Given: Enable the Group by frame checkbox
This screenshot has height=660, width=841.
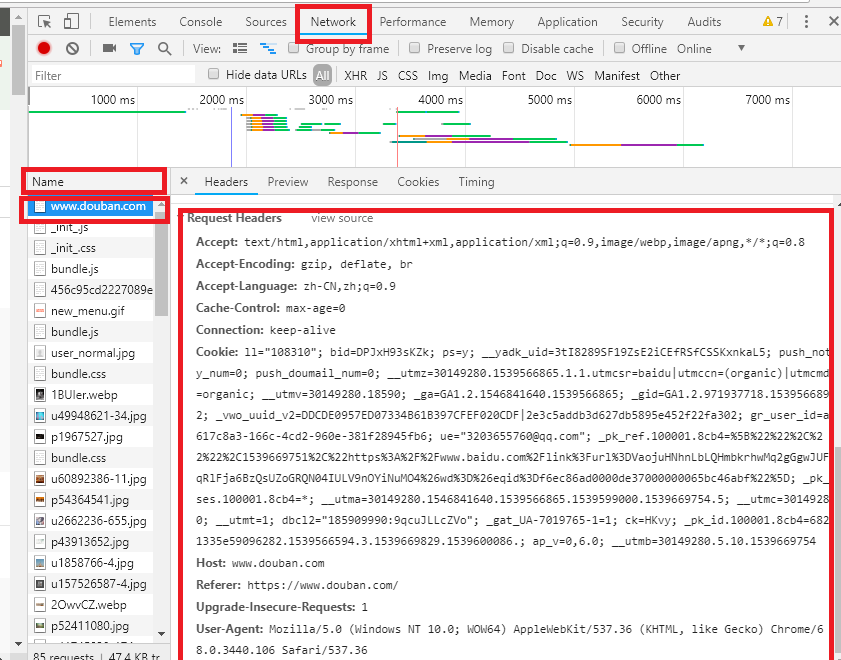Looking at the screenshot, I should (x=293, y=48).
